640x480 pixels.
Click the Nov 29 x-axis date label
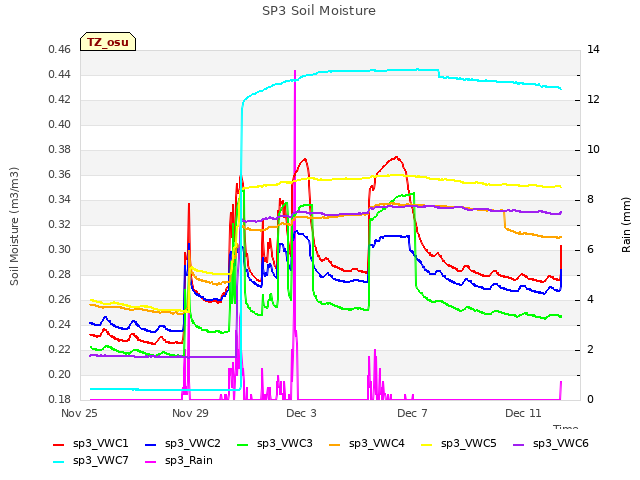(190, 413)
